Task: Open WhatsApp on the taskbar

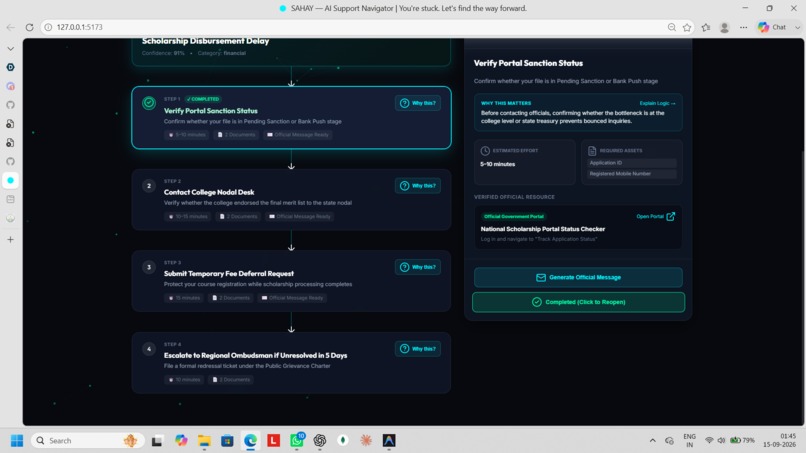Action: (x=297, y=440)
